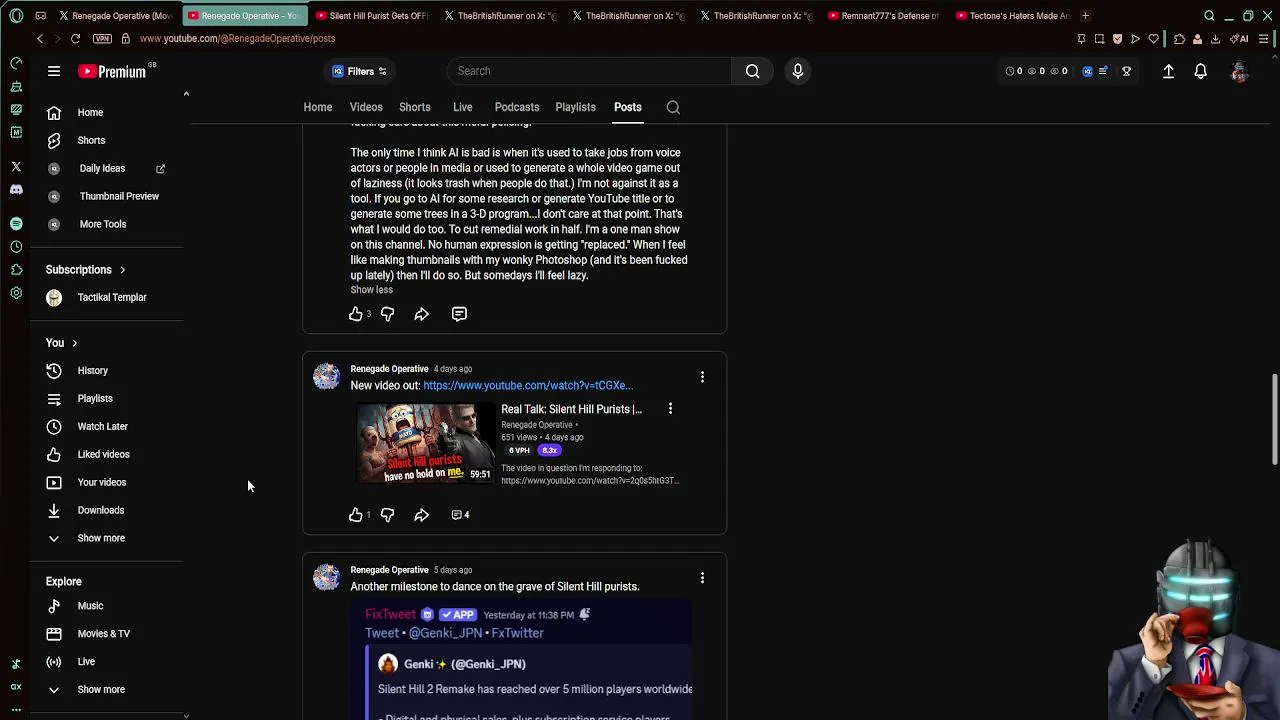This screenshot has width=1280, height=720.
Task: Open three-dot menu on 'New video out' post
Action: (x=702, y=377)
